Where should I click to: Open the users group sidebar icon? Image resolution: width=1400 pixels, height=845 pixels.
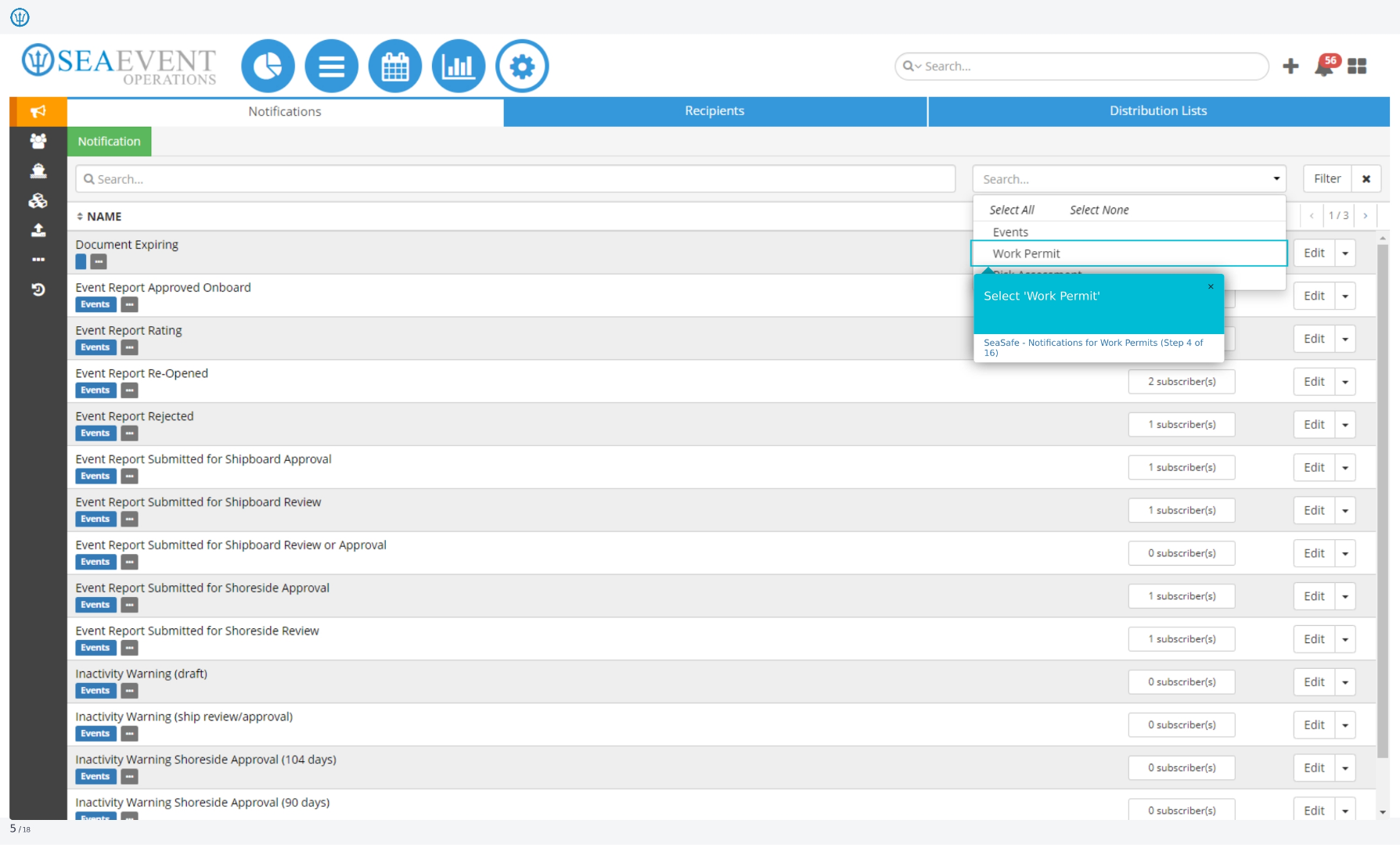click(38, 141)
